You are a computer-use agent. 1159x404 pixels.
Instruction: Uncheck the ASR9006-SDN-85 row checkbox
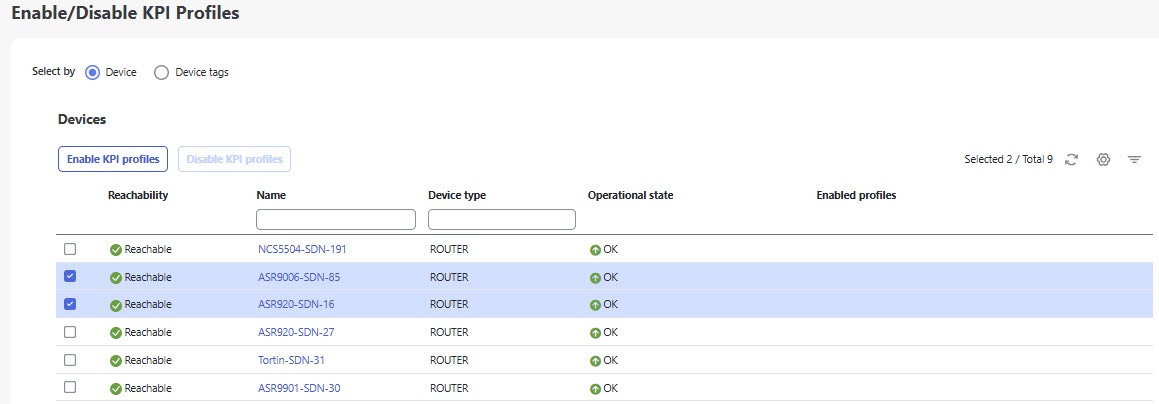tap(70, 276)
